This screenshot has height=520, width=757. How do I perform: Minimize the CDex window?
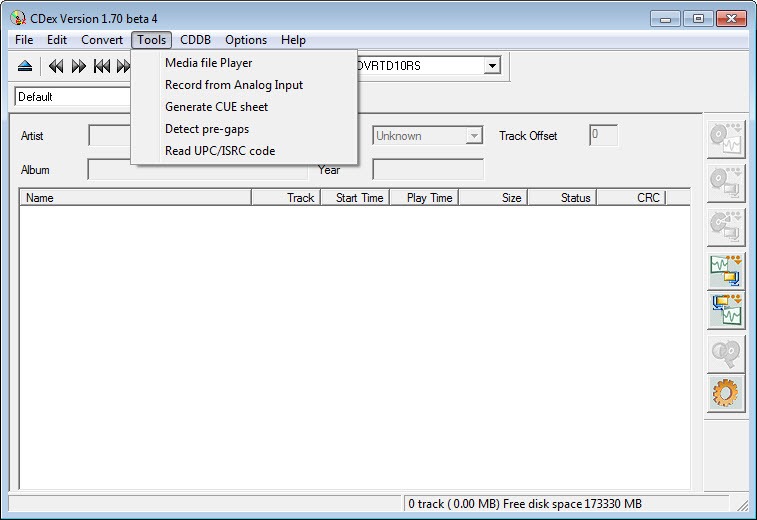point(665,19)
